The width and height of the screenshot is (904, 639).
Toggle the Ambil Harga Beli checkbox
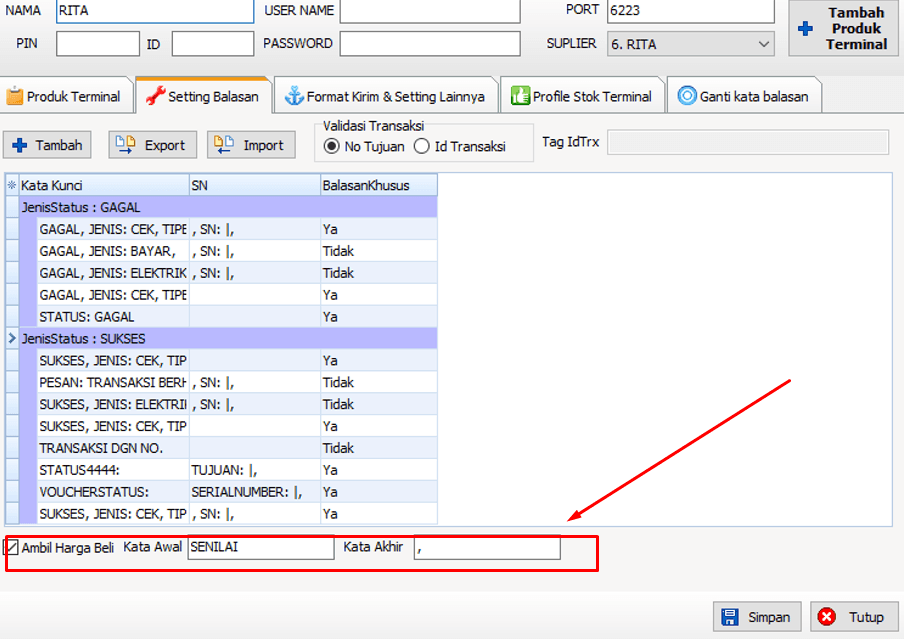click(12, 548)
